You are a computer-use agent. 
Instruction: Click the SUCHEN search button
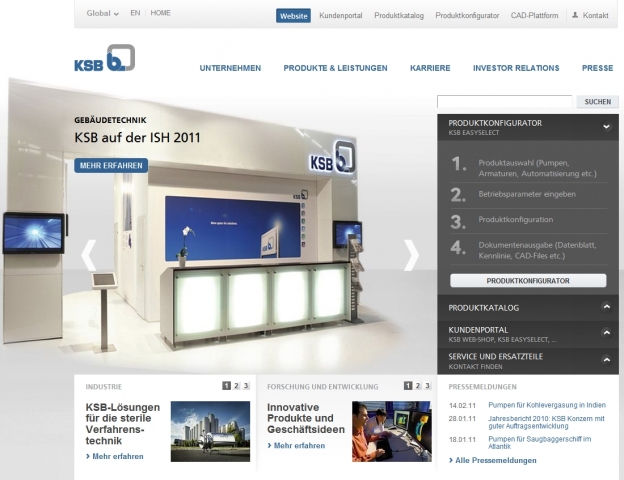tap(597, 102)
